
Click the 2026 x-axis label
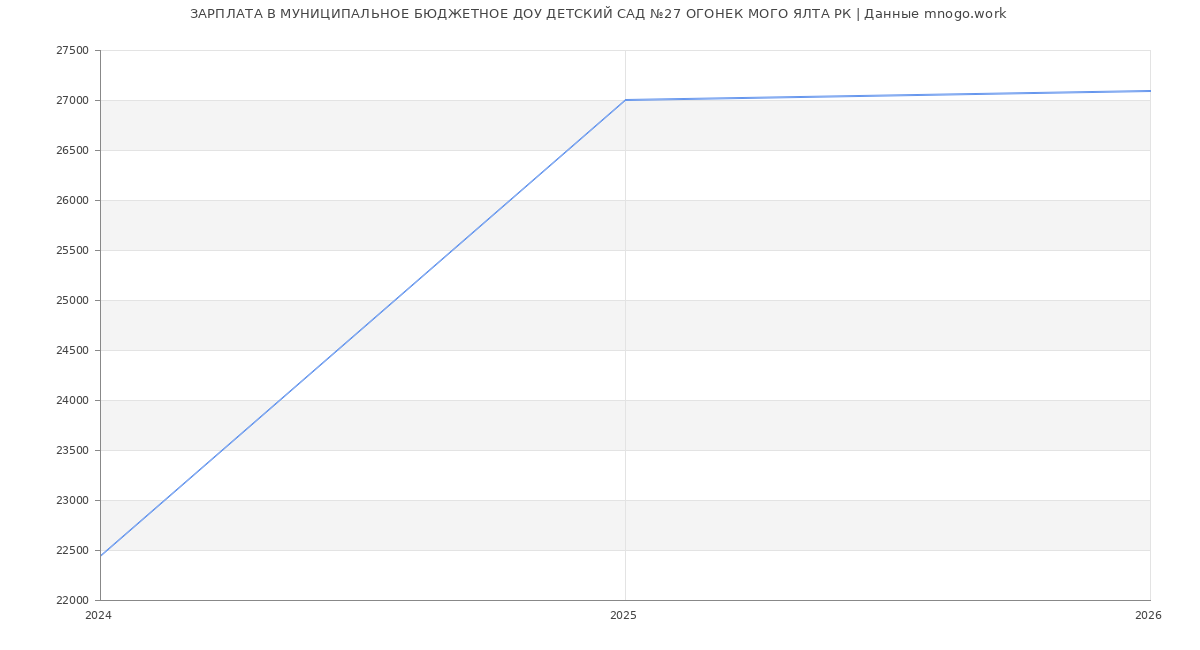[x=1148, y=615]
